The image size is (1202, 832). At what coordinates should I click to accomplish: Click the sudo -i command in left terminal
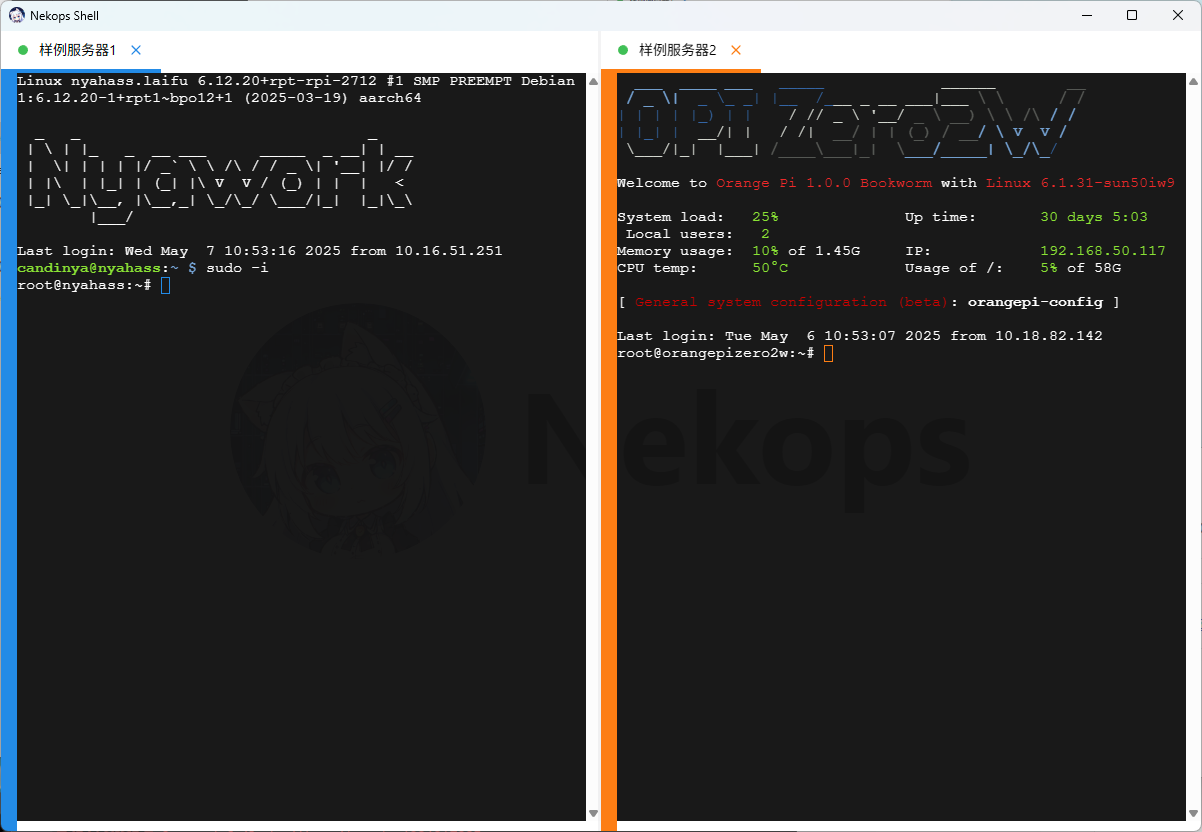237,268
